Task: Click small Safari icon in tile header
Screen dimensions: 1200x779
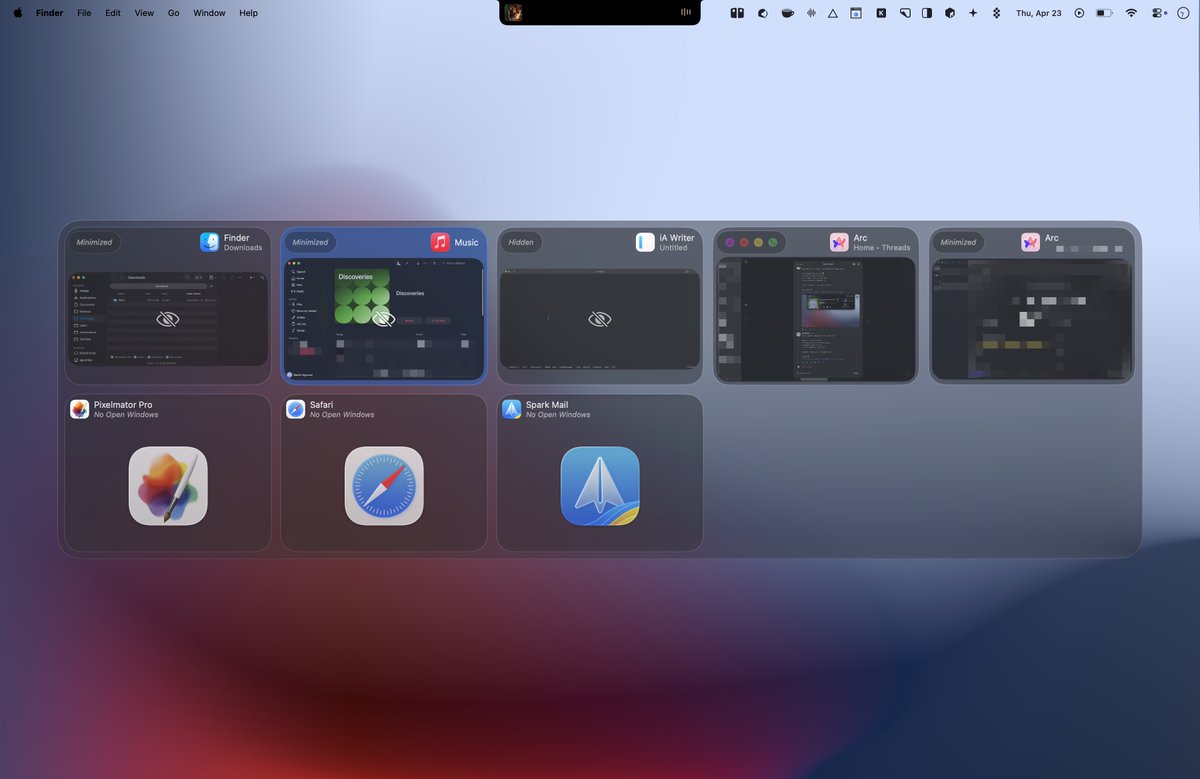Action: tap(295, 409)
